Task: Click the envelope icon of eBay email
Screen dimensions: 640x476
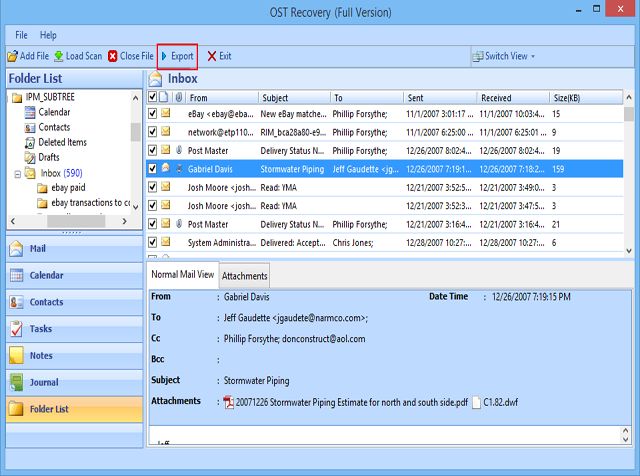Action: pyautogui.click(x=165, y=113)
